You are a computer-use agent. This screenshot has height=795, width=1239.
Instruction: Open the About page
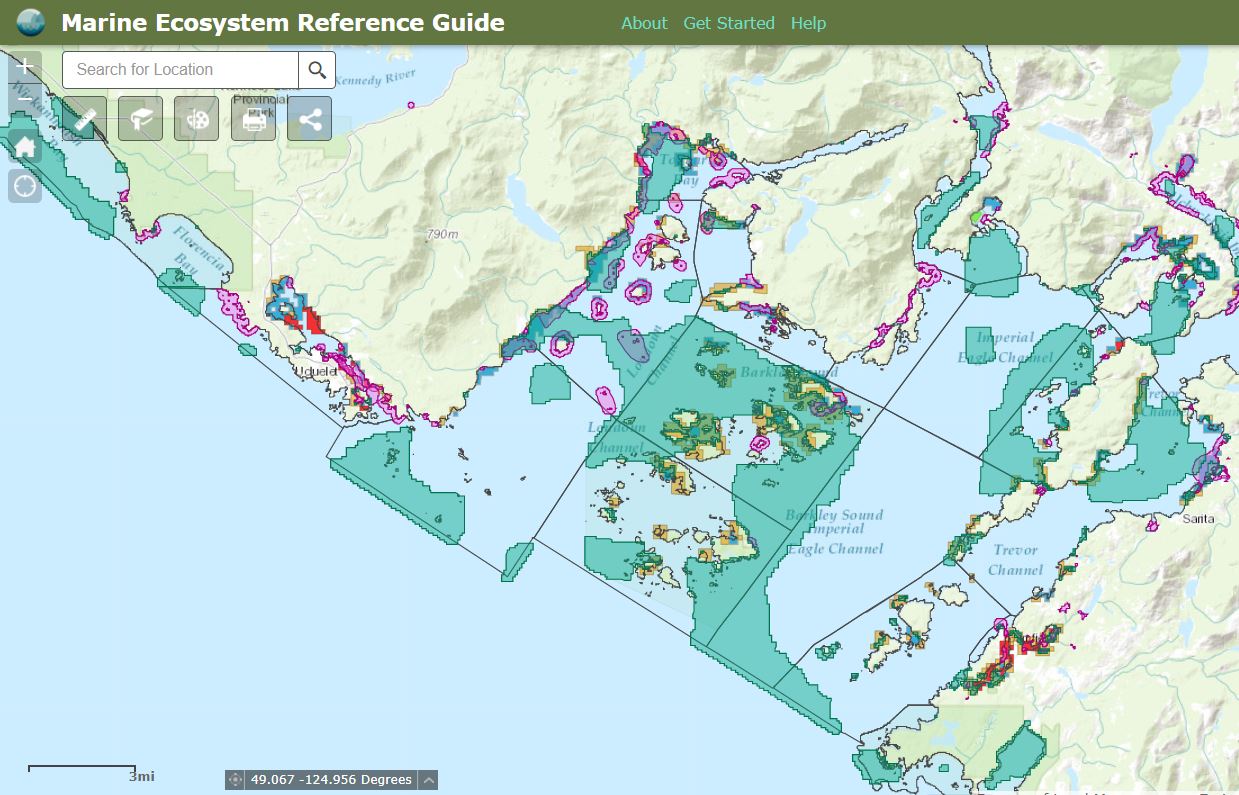pyautogui.click(x=644, y=23)
